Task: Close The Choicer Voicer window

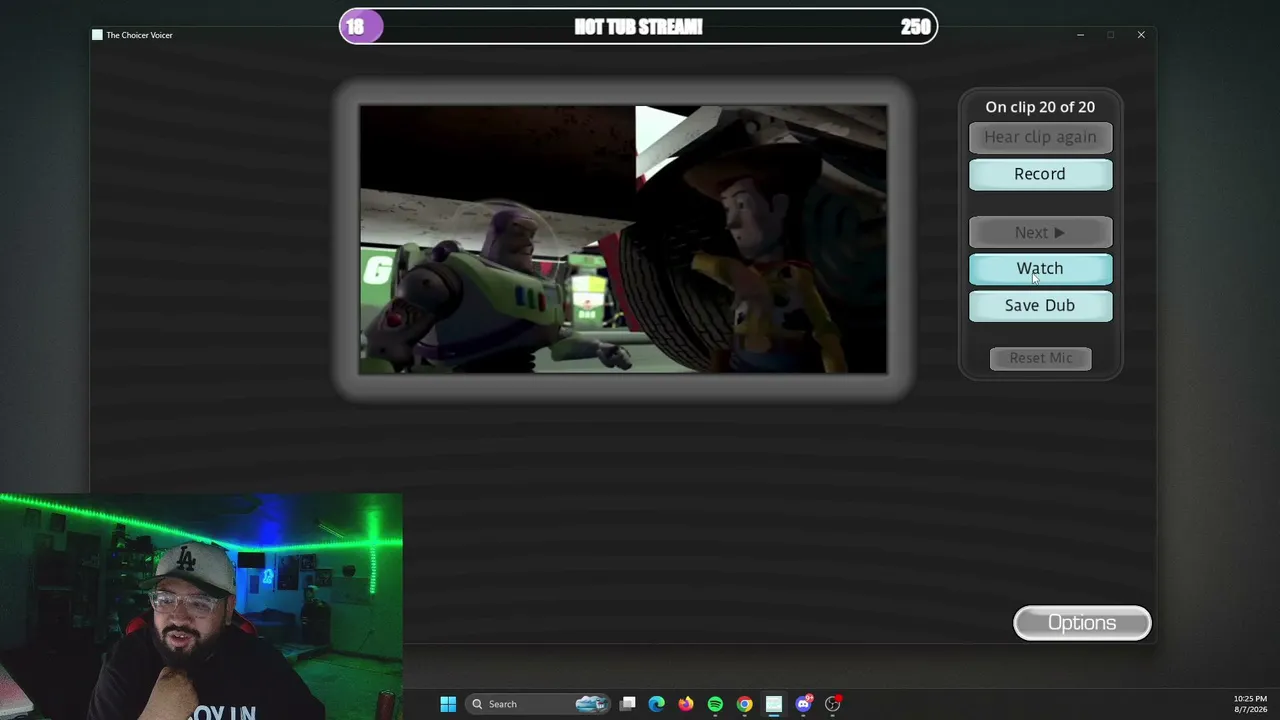Action: click(1141, 35)
